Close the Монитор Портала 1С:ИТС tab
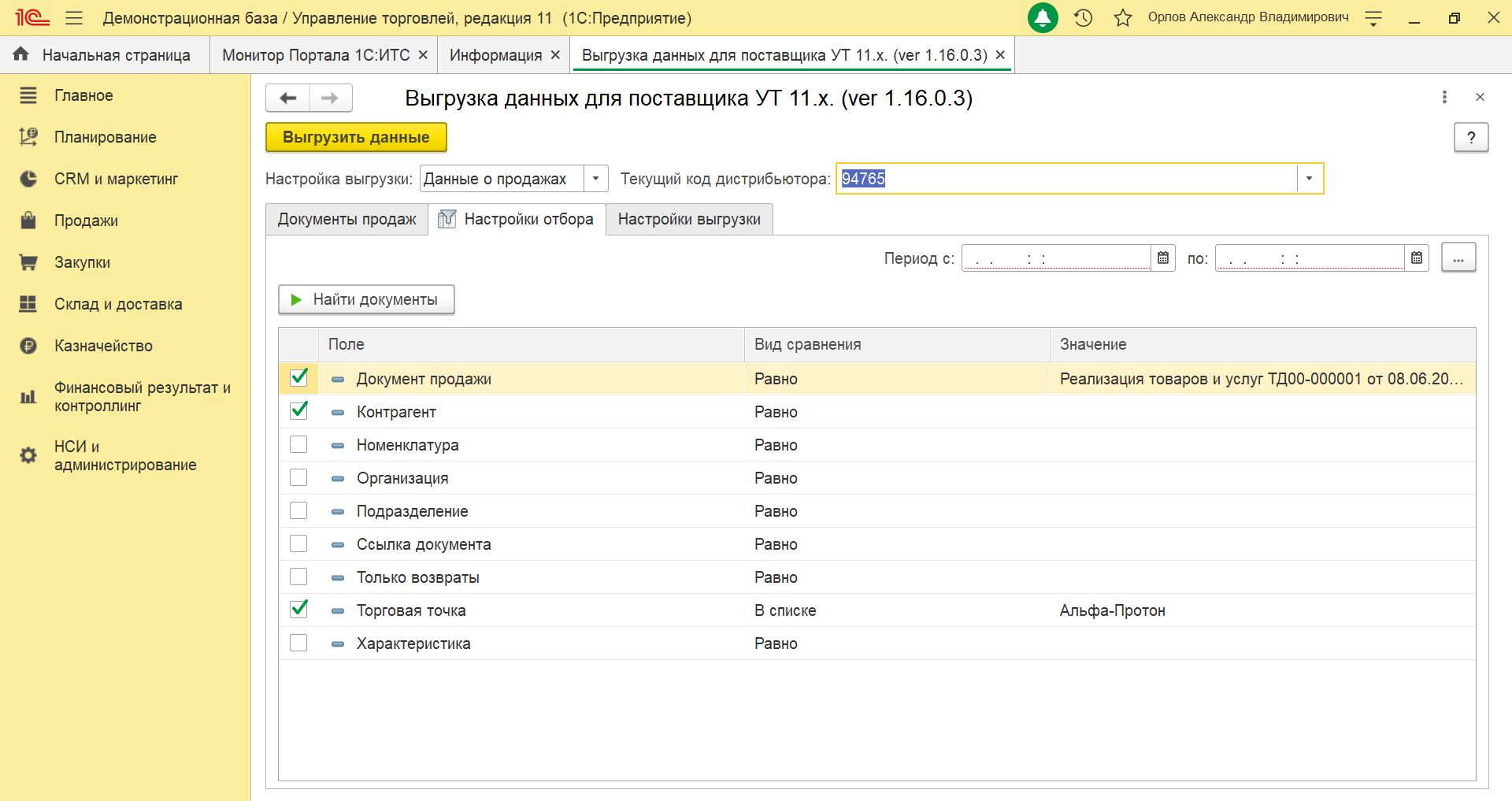1512x801 pixels. coord(423,55)
